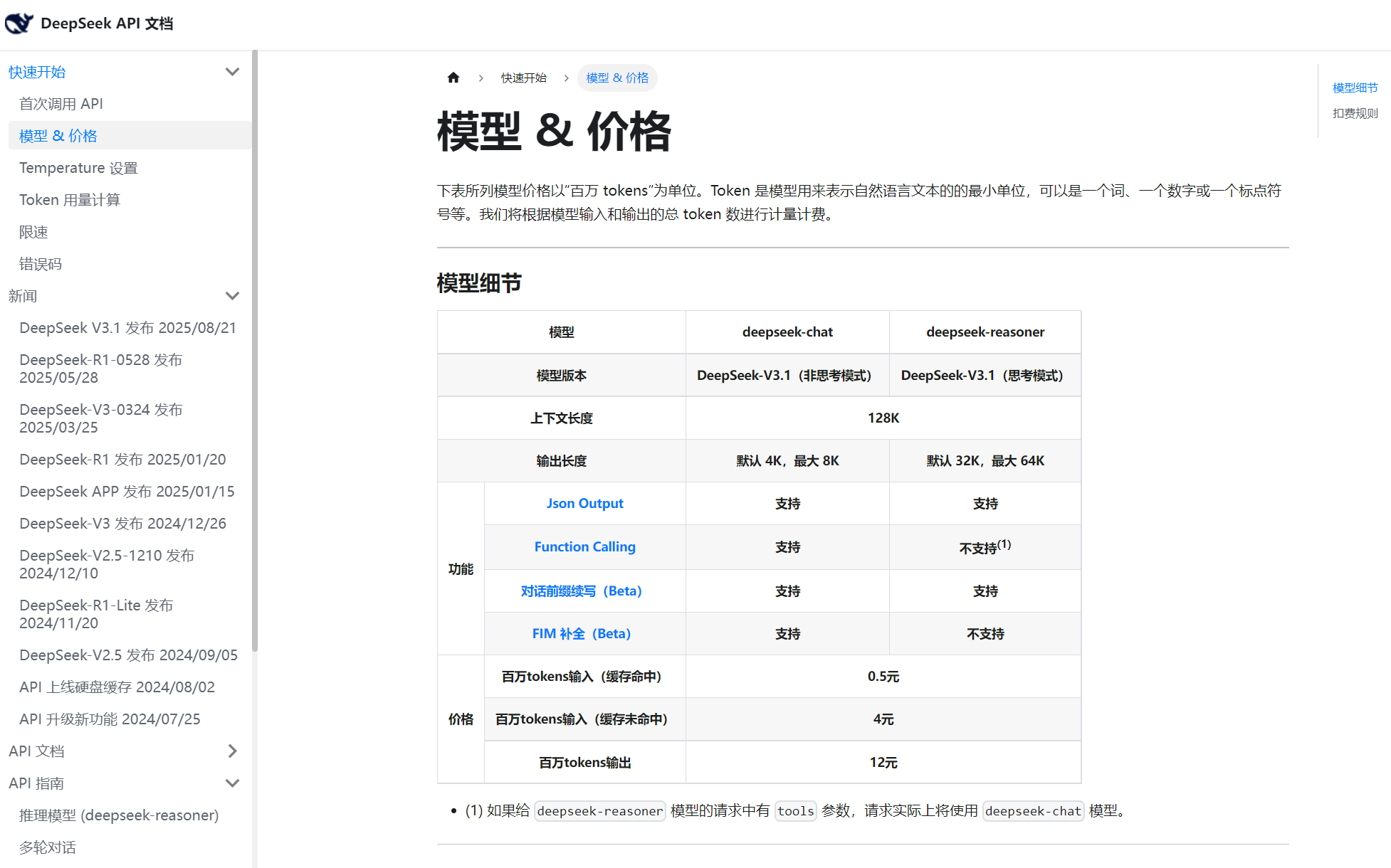Open 错误码 sidebar item
The width and height of the screenshot is (1391, 868).
[41, 264]
